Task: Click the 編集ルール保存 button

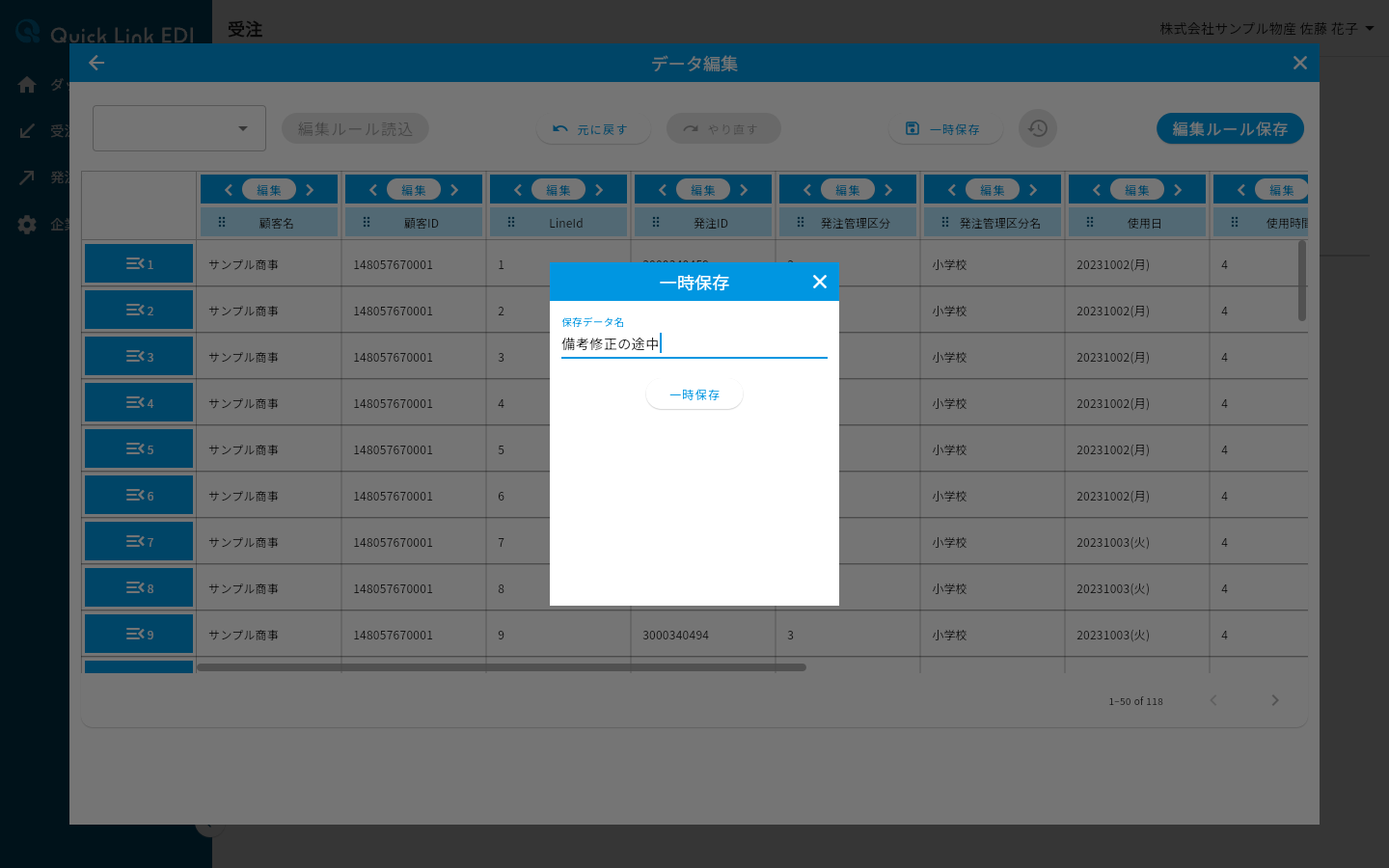Action: (1230, 128)
